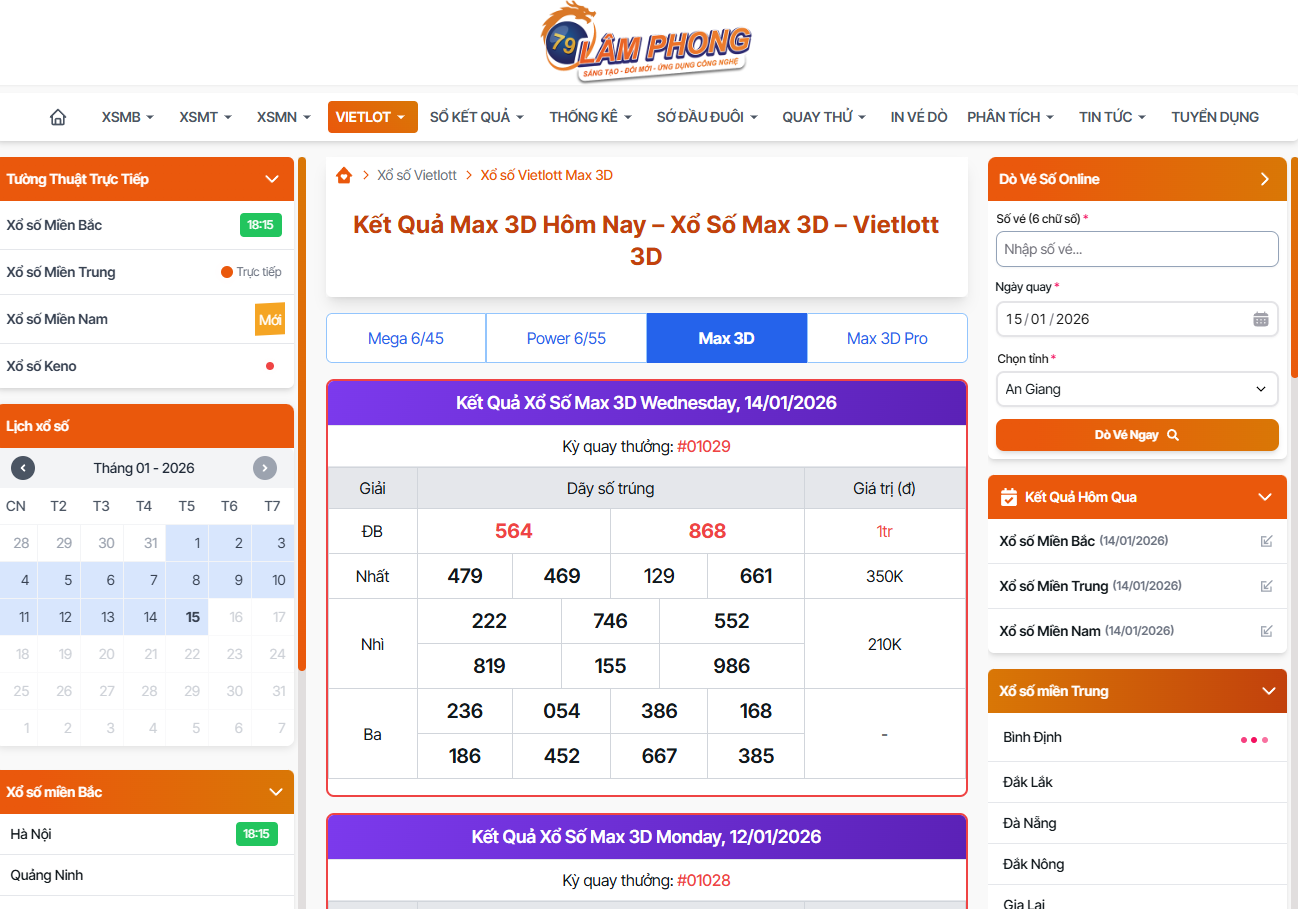Screen dimensions: 1298x909
Task: Click edit icon beside Xổ số Miền Trung result
Action: 1266,586
